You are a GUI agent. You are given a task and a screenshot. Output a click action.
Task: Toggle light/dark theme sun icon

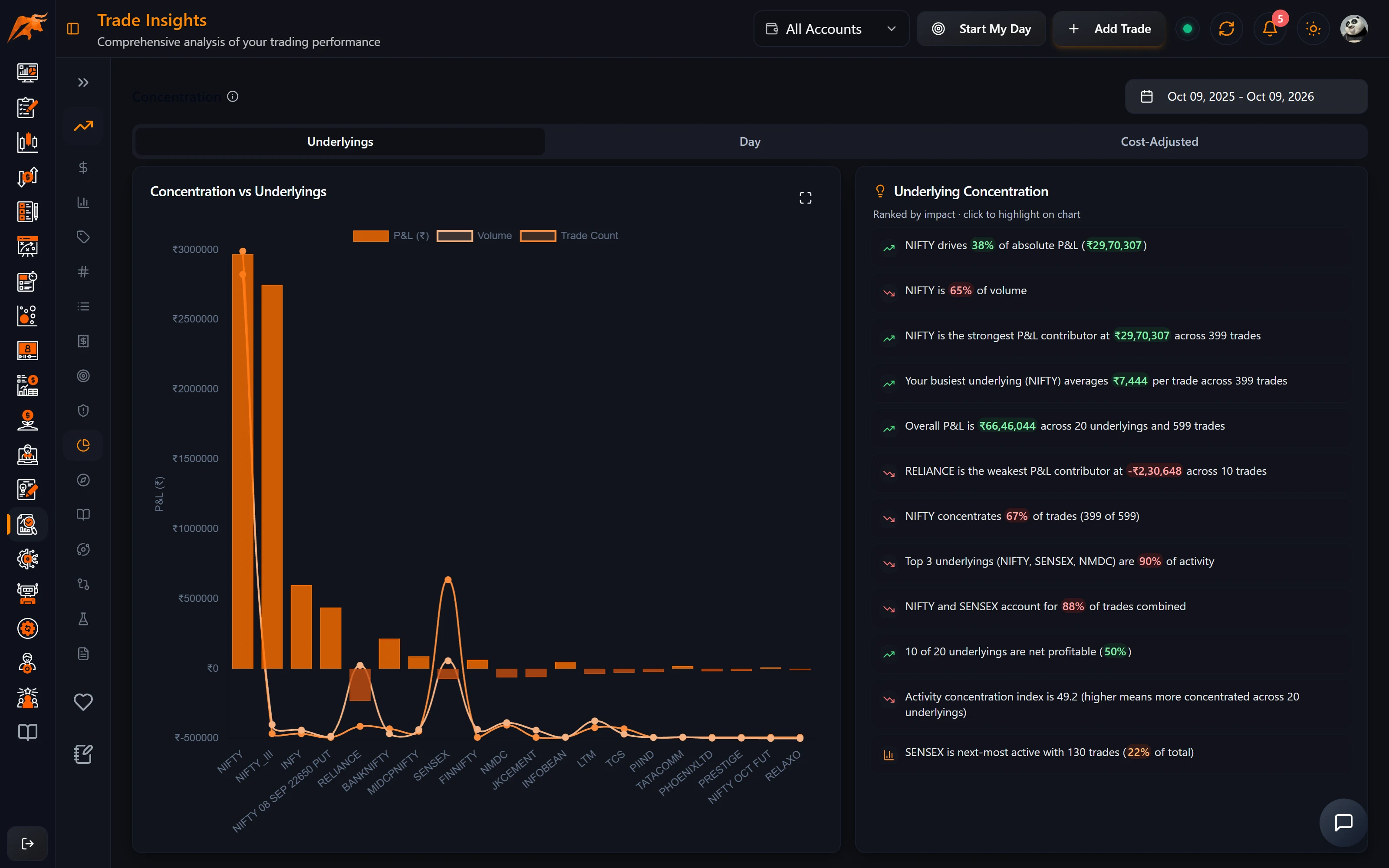(x=1313, y=29)
